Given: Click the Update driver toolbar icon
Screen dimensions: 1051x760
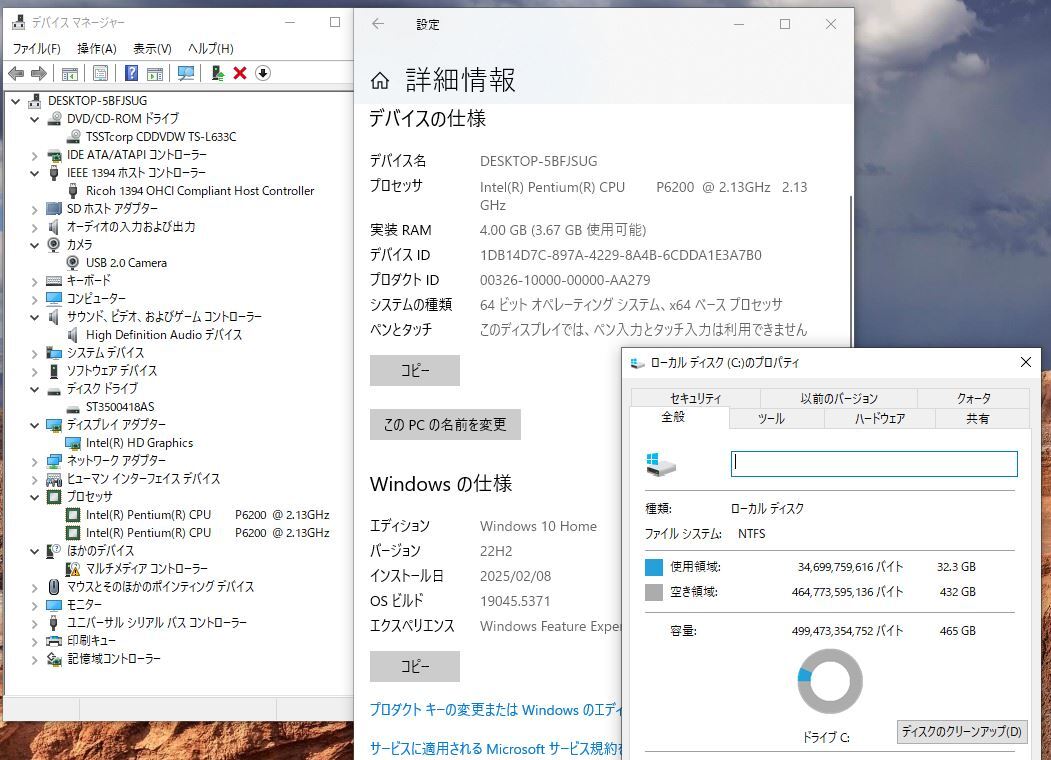Looking at the screenshot, I should 217,73.
